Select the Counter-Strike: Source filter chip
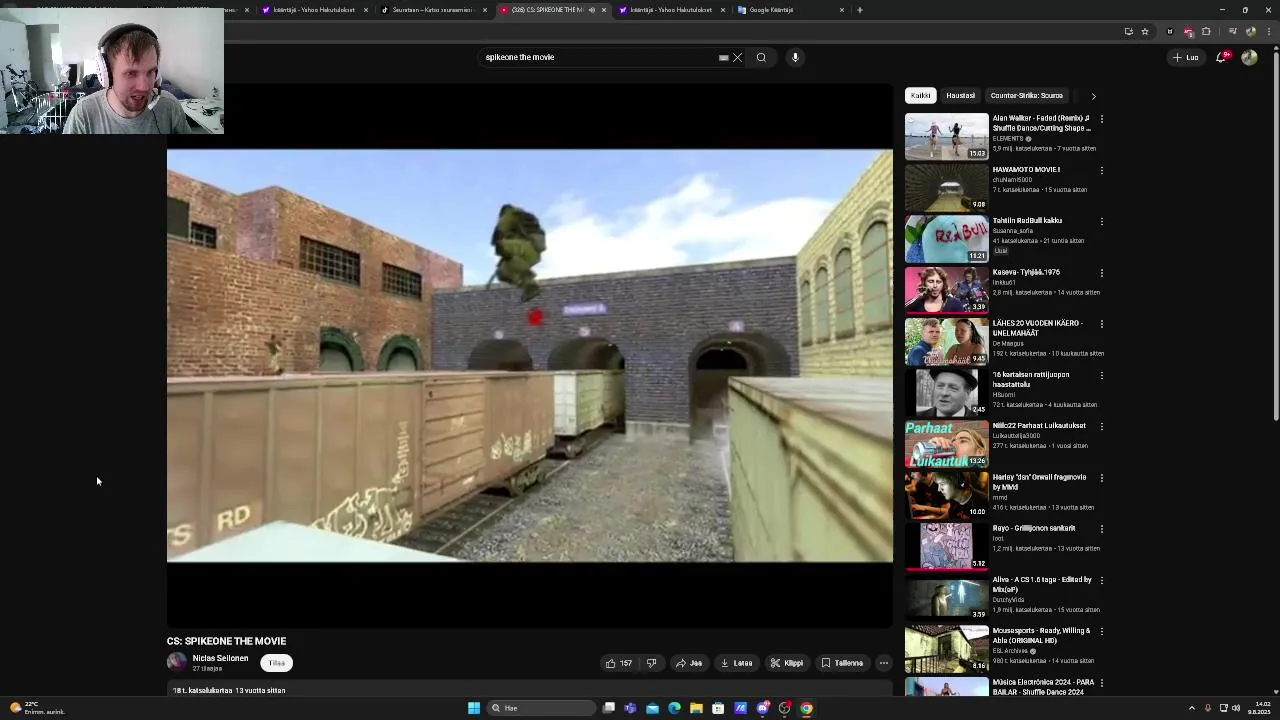Screen dimensions: 1280x720 [1026, 96]
